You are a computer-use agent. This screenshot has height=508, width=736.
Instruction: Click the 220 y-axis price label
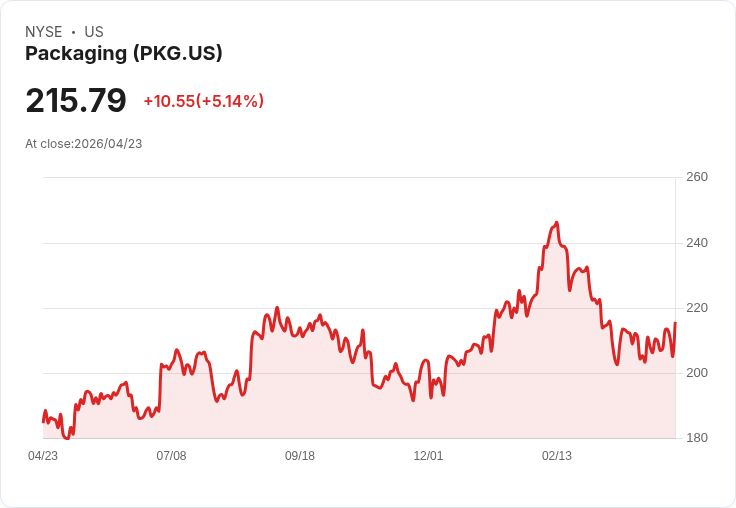pos(697,308)
